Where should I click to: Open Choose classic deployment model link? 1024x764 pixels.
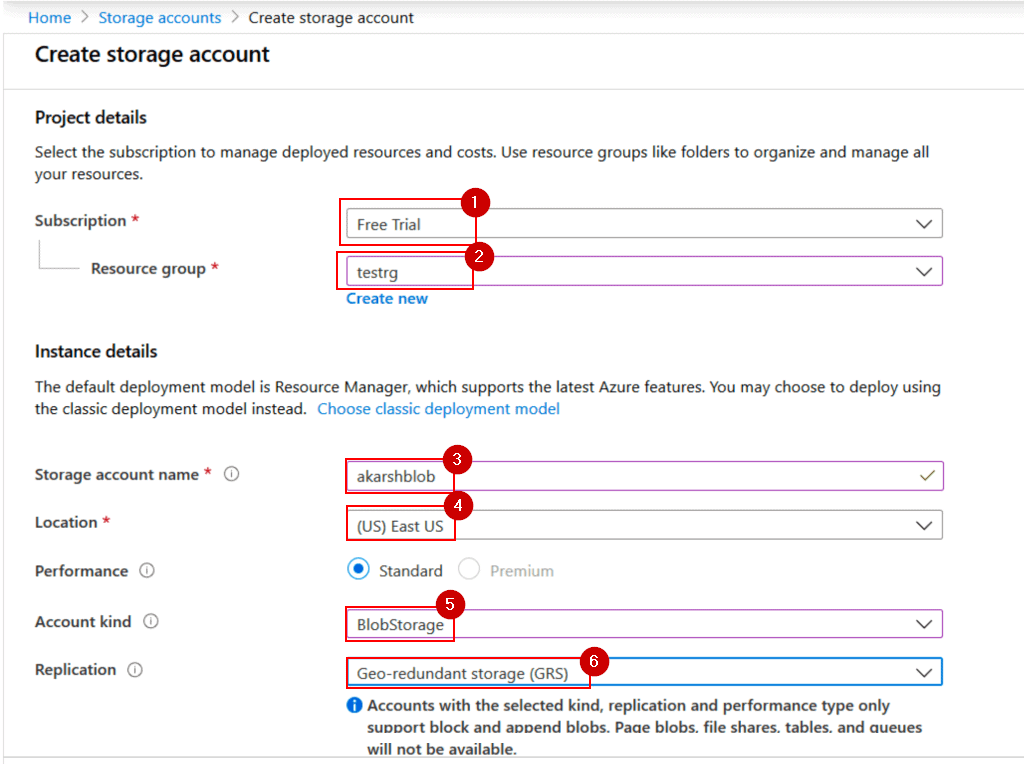(x=438, y=409)
